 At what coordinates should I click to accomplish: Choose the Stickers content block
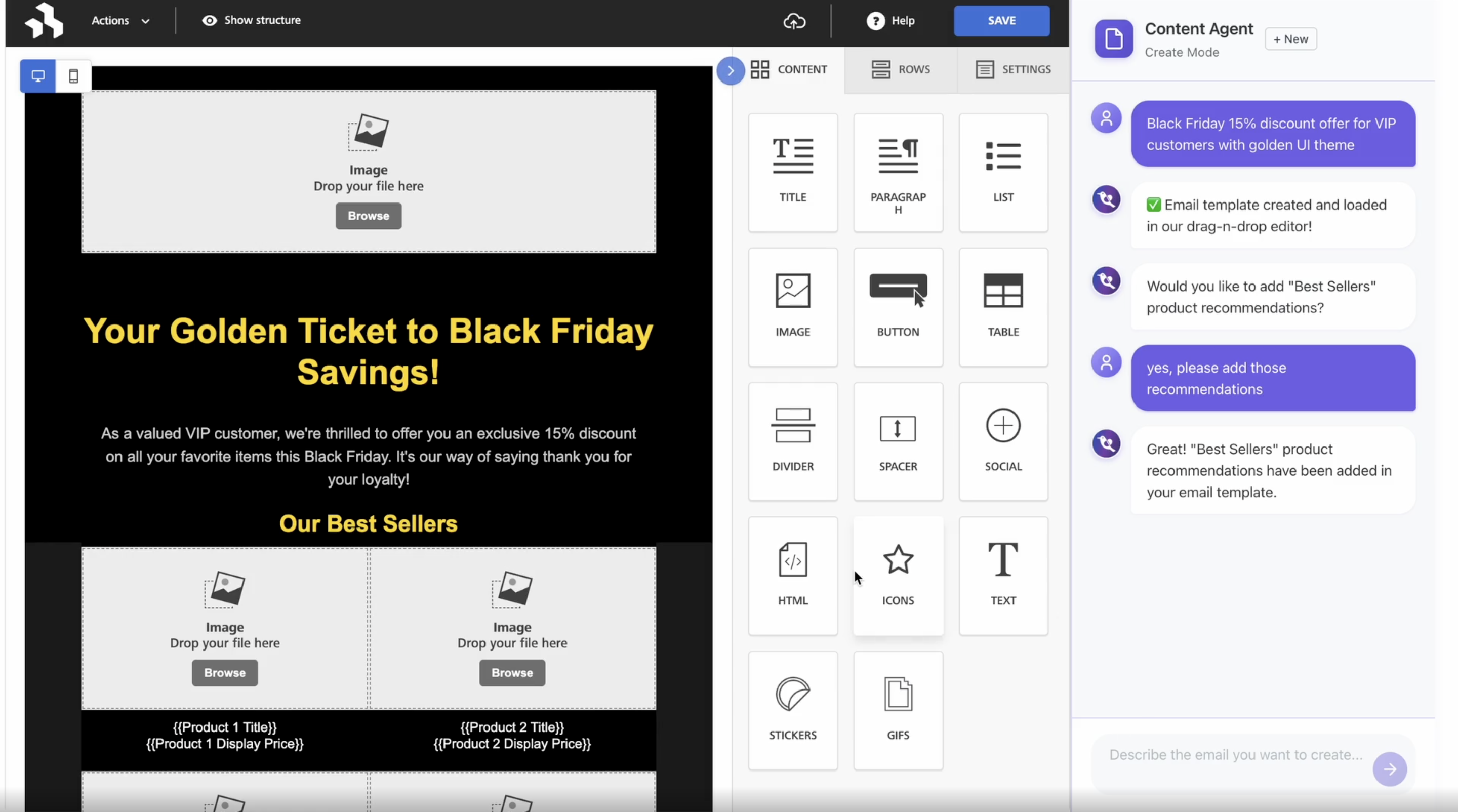pyautogui.click(x=792, y=710)
